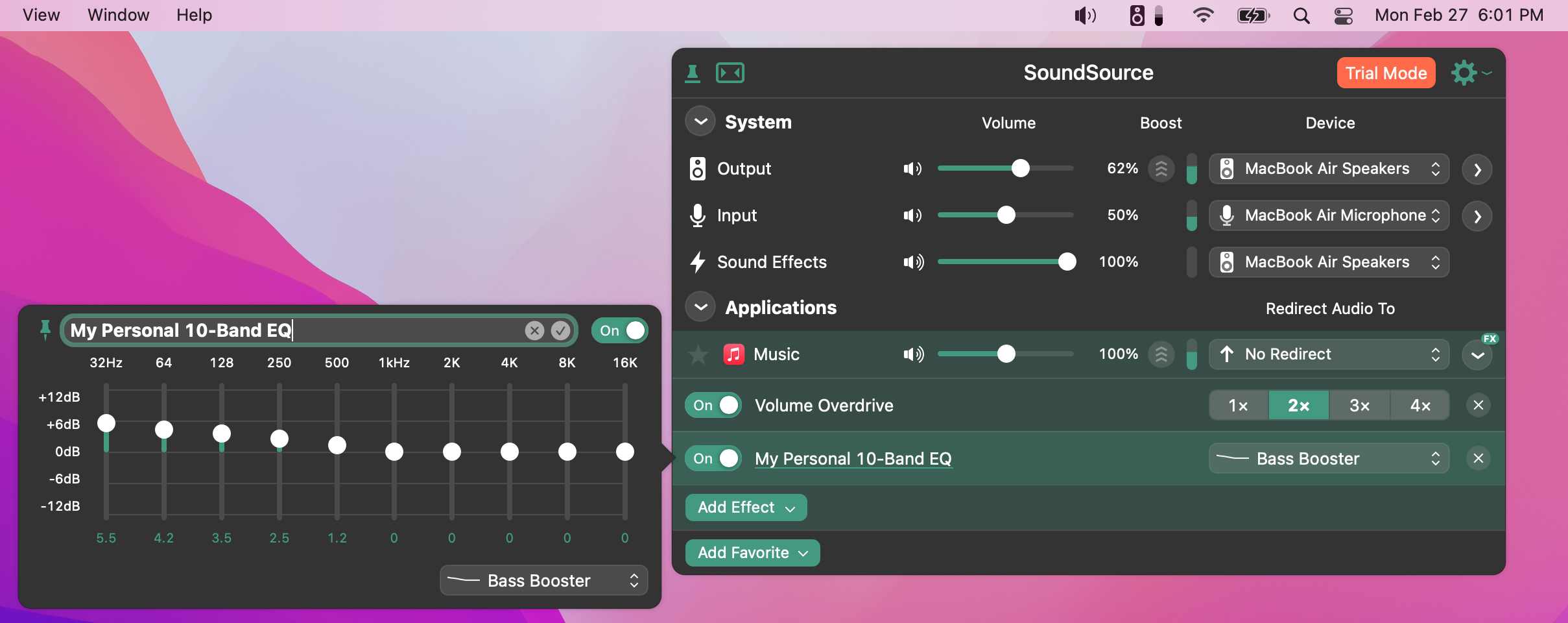Toggle My Personal 10-Band EQ On switch
The image size is (1568, 623).
(x=713, y=459)
